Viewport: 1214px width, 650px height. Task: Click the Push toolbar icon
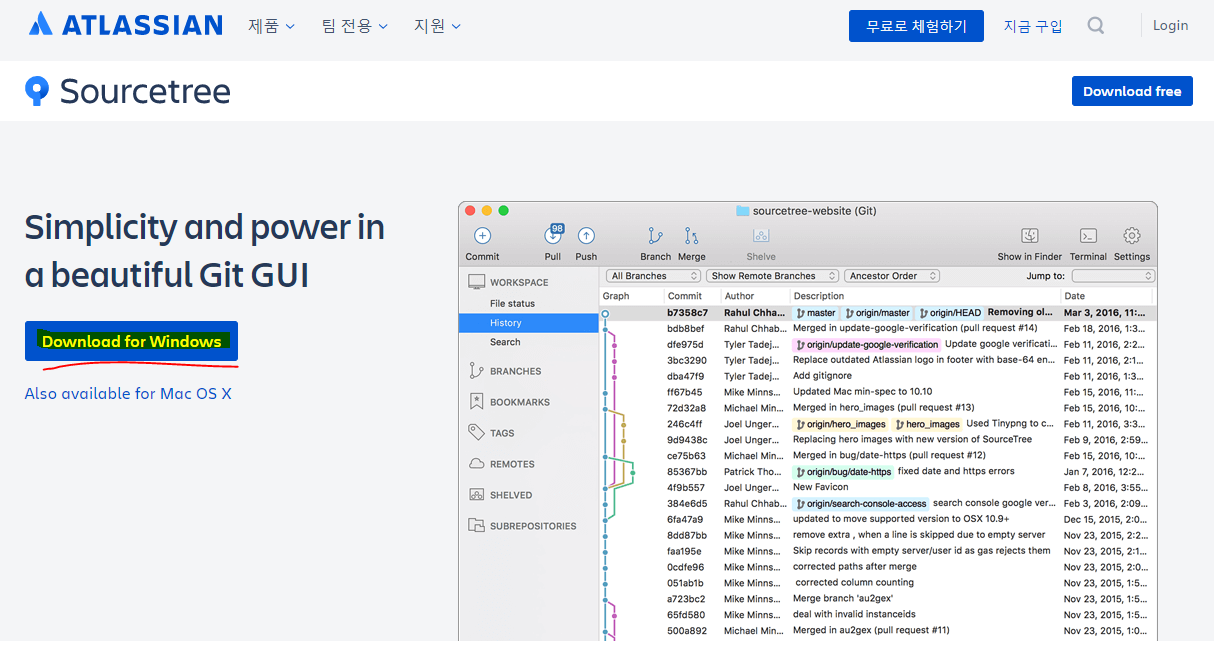pyautogui.click(x=586, y=236)
